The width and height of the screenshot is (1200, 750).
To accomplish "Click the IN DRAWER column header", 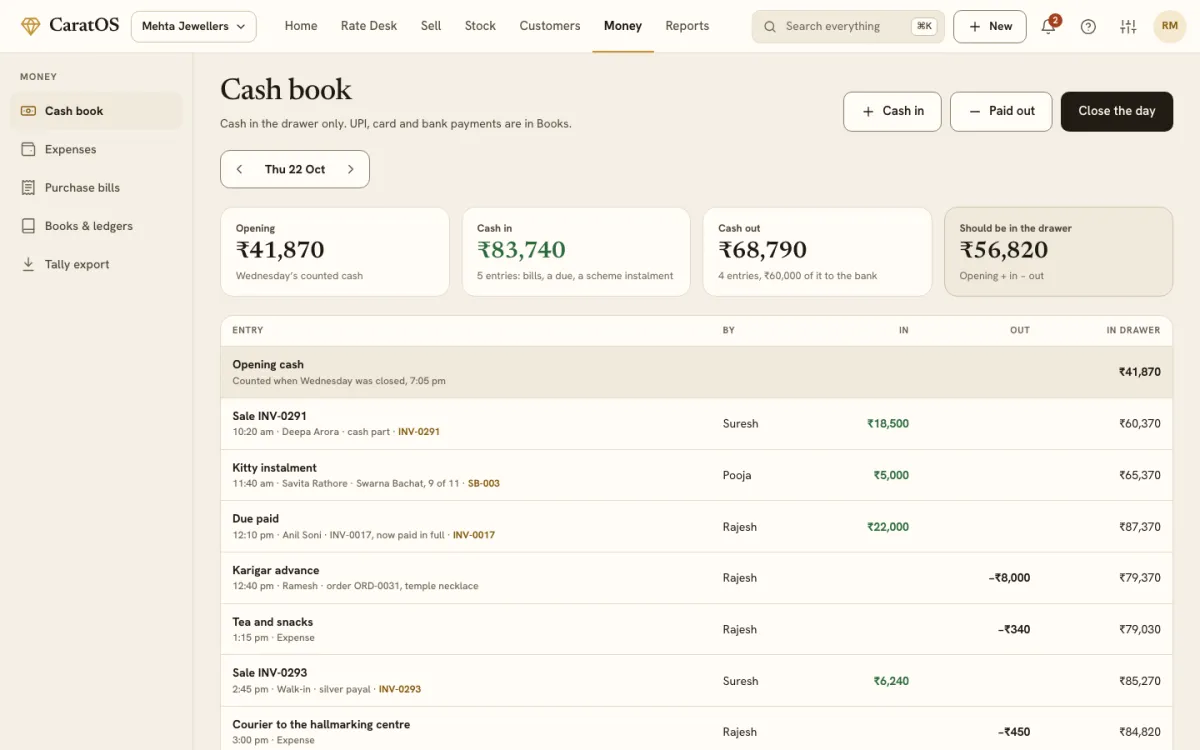I will coord(1133,330).
